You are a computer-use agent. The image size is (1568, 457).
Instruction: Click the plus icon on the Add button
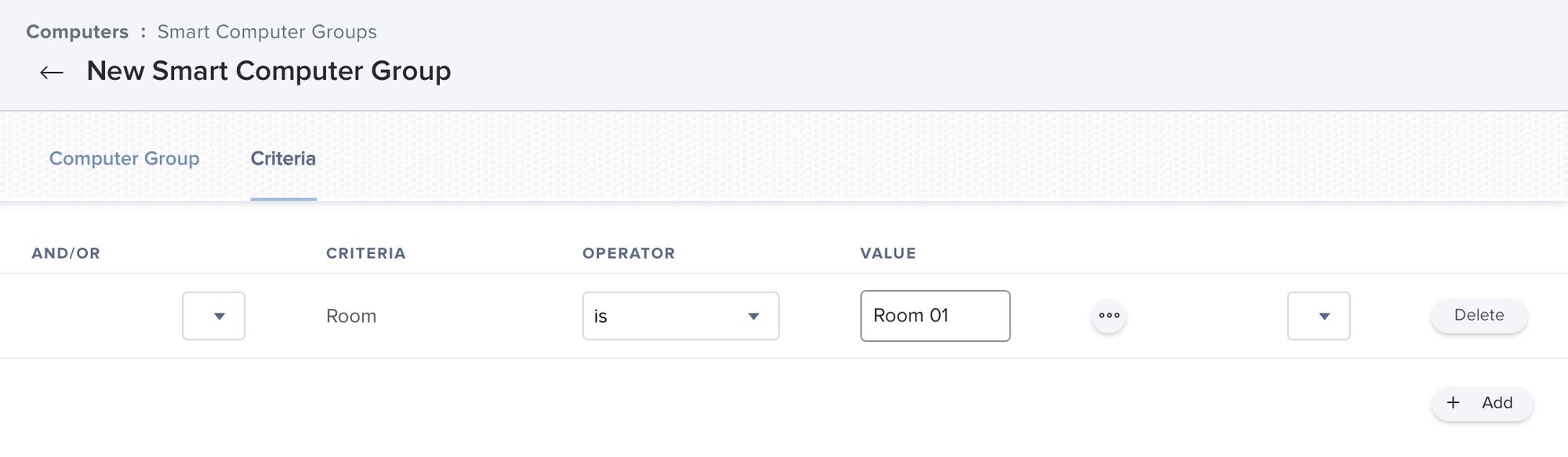pyautogui.click(x=1453, y=403)
